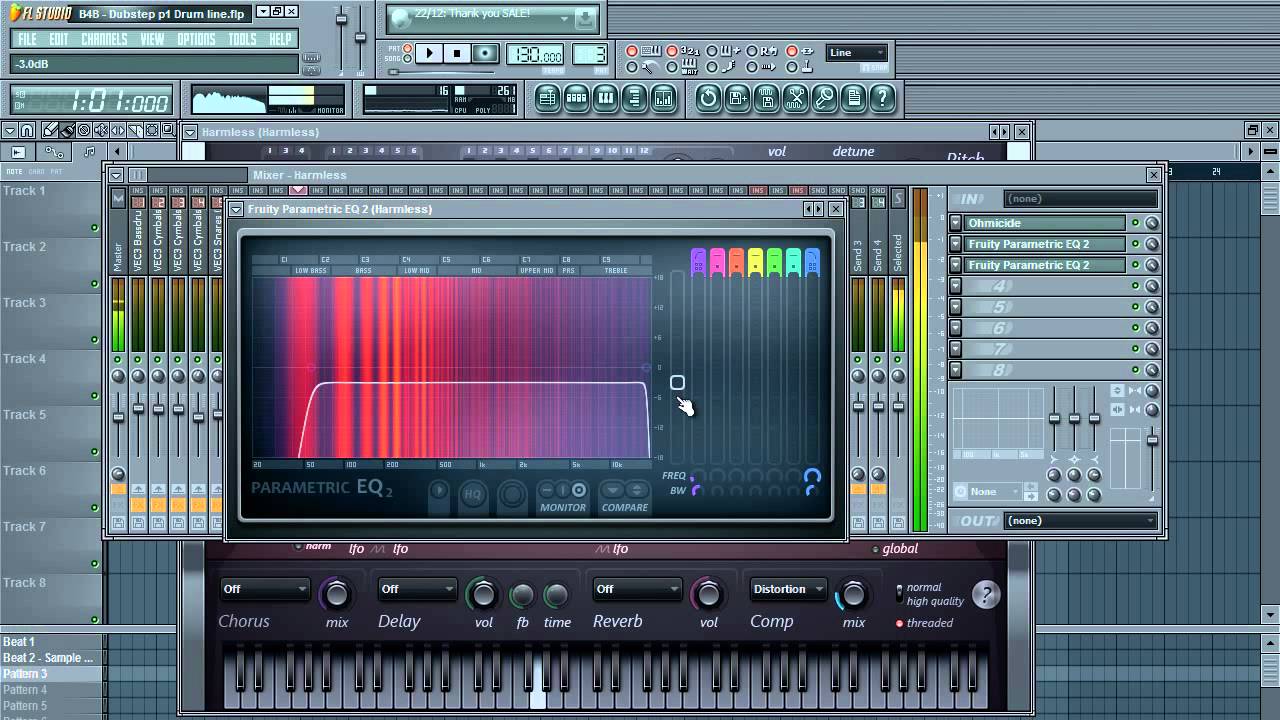Toggle mute LED for Send 3 mixer track

point(858,360)
